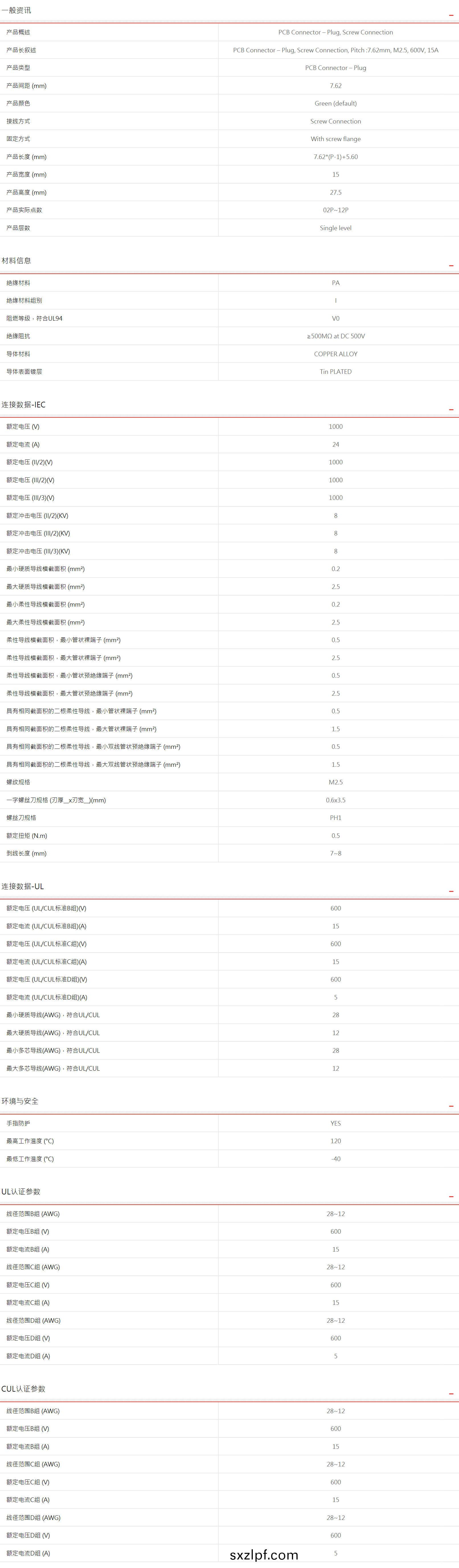This screenshot has height=1568, width=459.
Task: Click the sxzlpf.com watermark text
Action: tap(264, 1555)
